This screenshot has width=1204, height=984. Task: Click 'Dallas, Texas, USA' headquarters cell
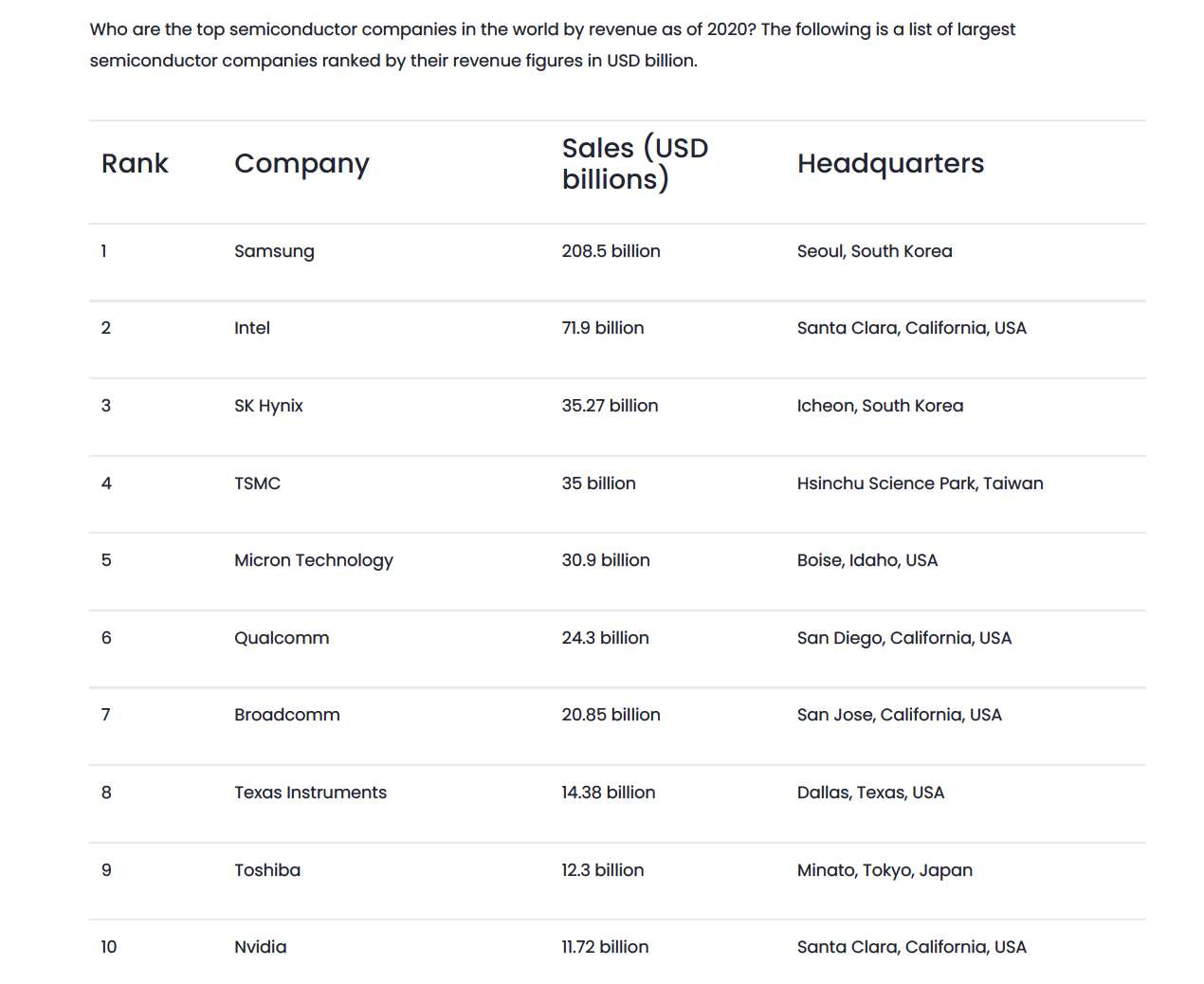pos(870,793)
